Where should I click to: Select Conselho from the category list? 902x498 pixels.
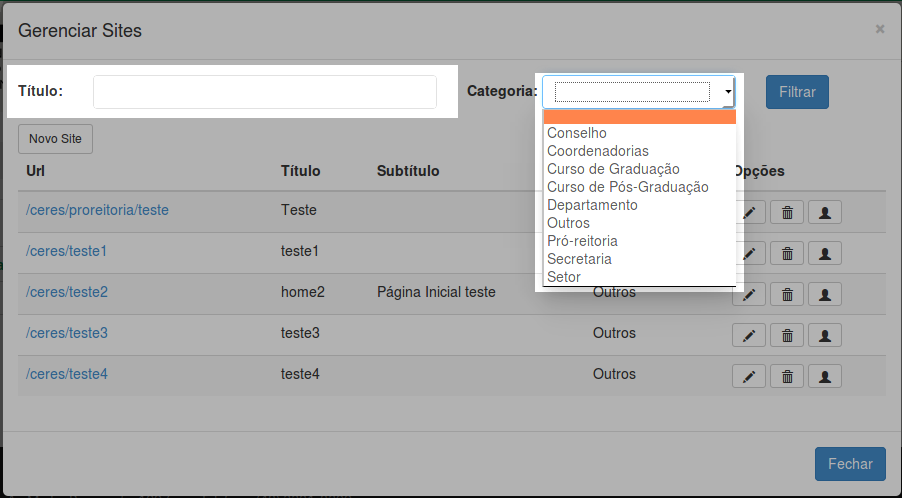[577, 133]
